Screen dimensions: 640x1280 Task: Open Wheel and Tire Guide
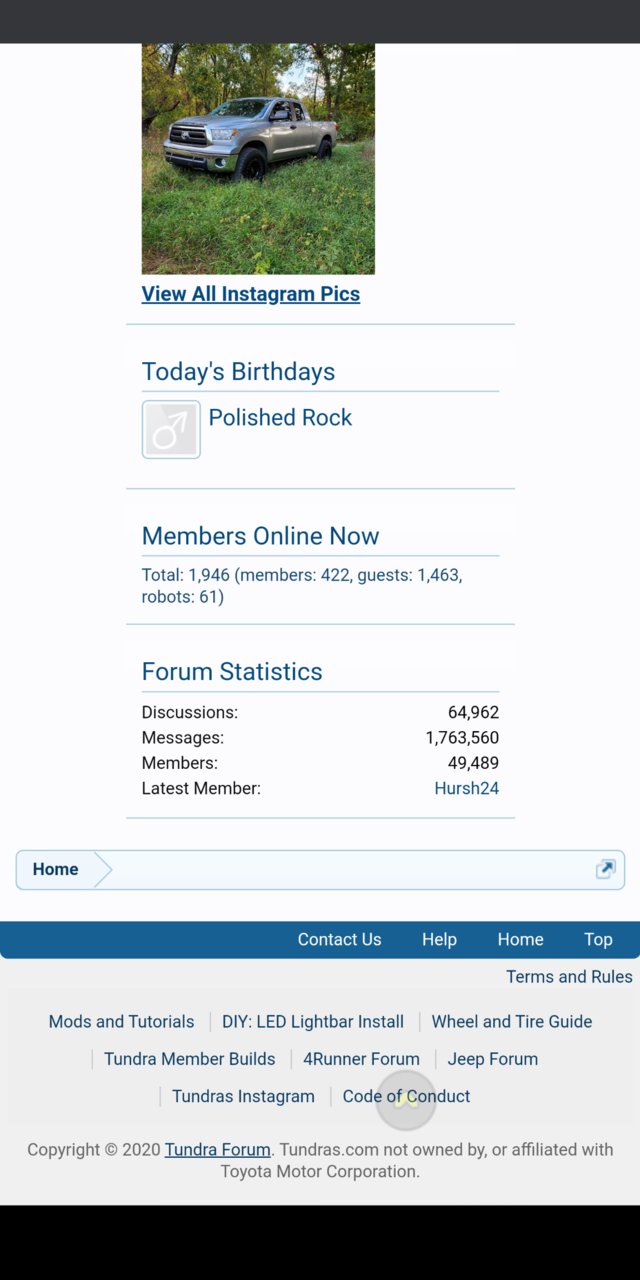(512, 1022)
